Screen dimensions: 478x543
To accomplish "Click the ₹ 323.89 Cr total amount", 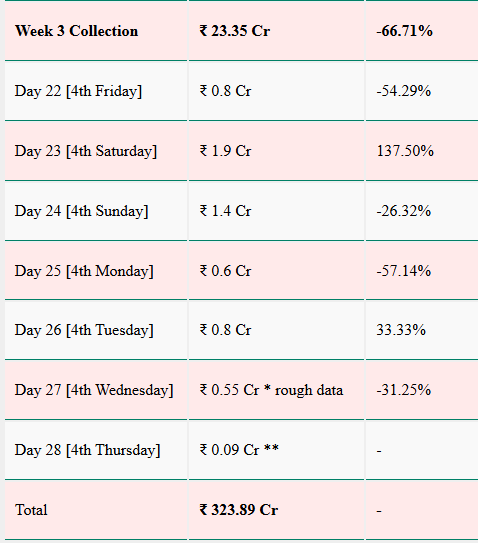I will click(x=239, y=510).
